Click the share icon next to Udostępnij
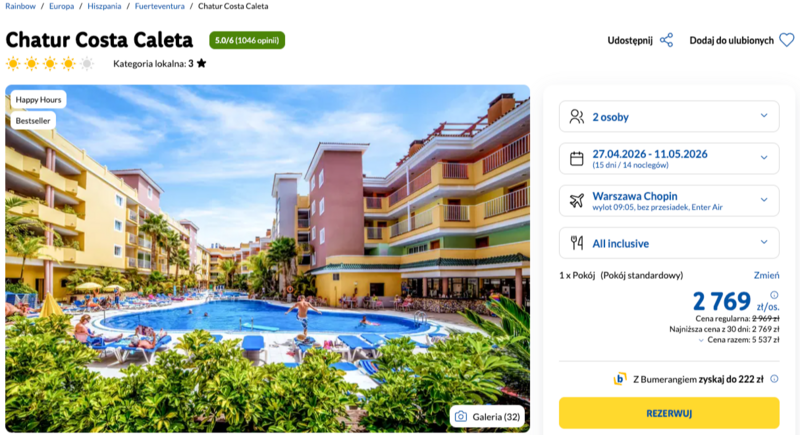The height and width of the screenshot is (435, 800). 666,40
